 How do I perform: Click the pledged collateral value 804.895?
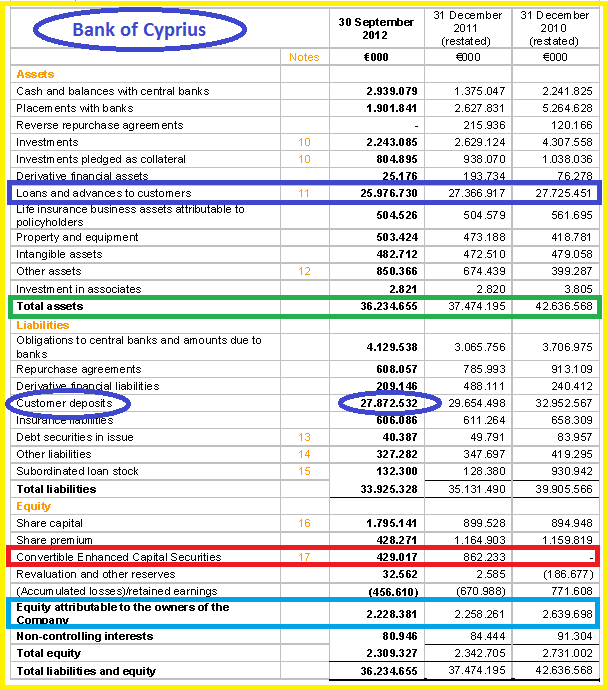(396, 159)
